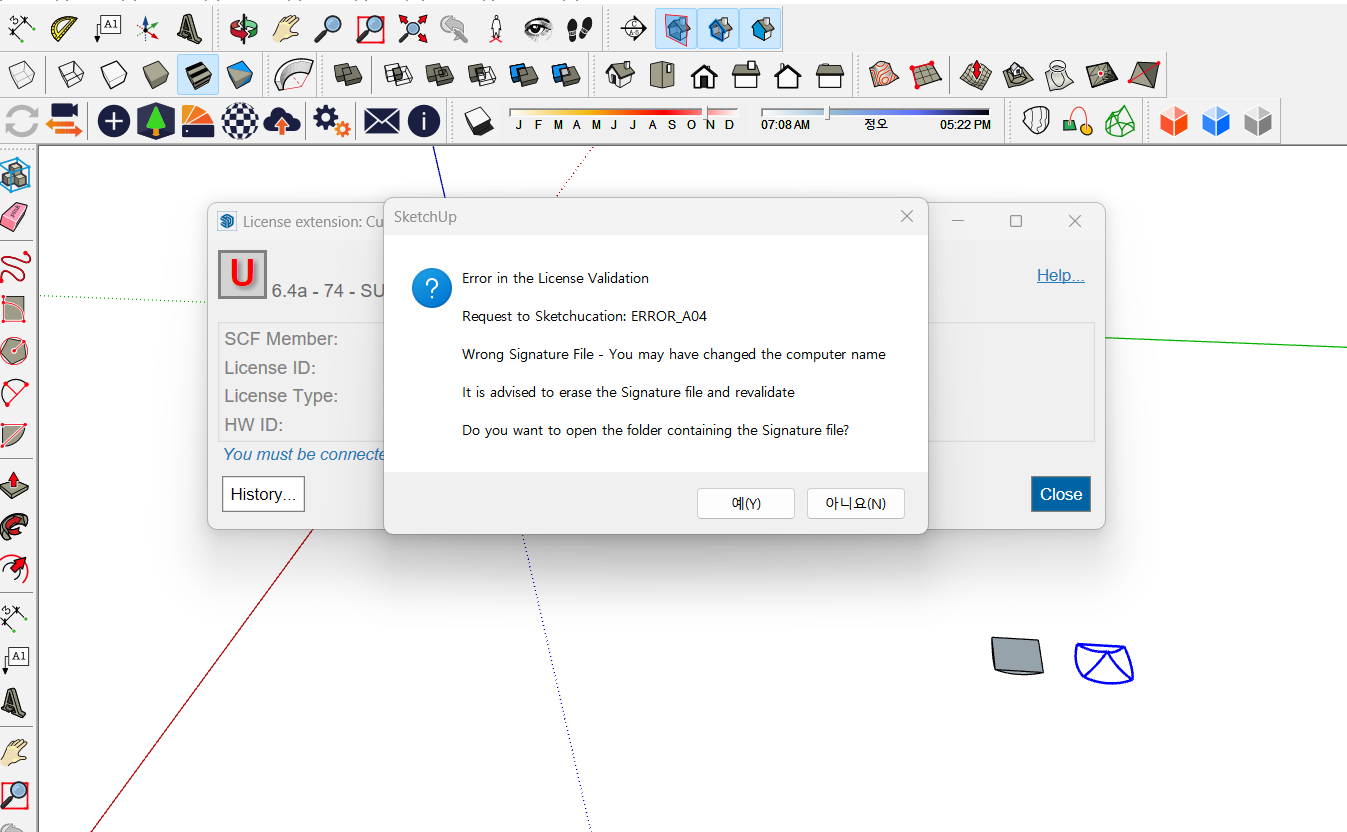Toggle Display Section Planes
1347x832 pixels.
click(x=676, y=28)
